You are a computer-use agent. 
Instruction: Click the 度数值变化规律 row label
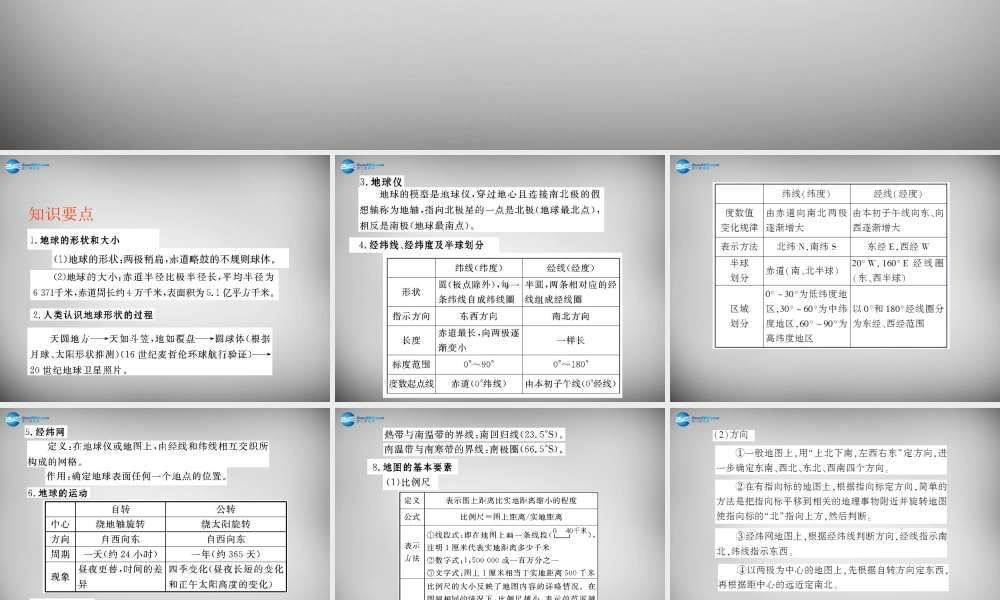[x=739, y=220]
